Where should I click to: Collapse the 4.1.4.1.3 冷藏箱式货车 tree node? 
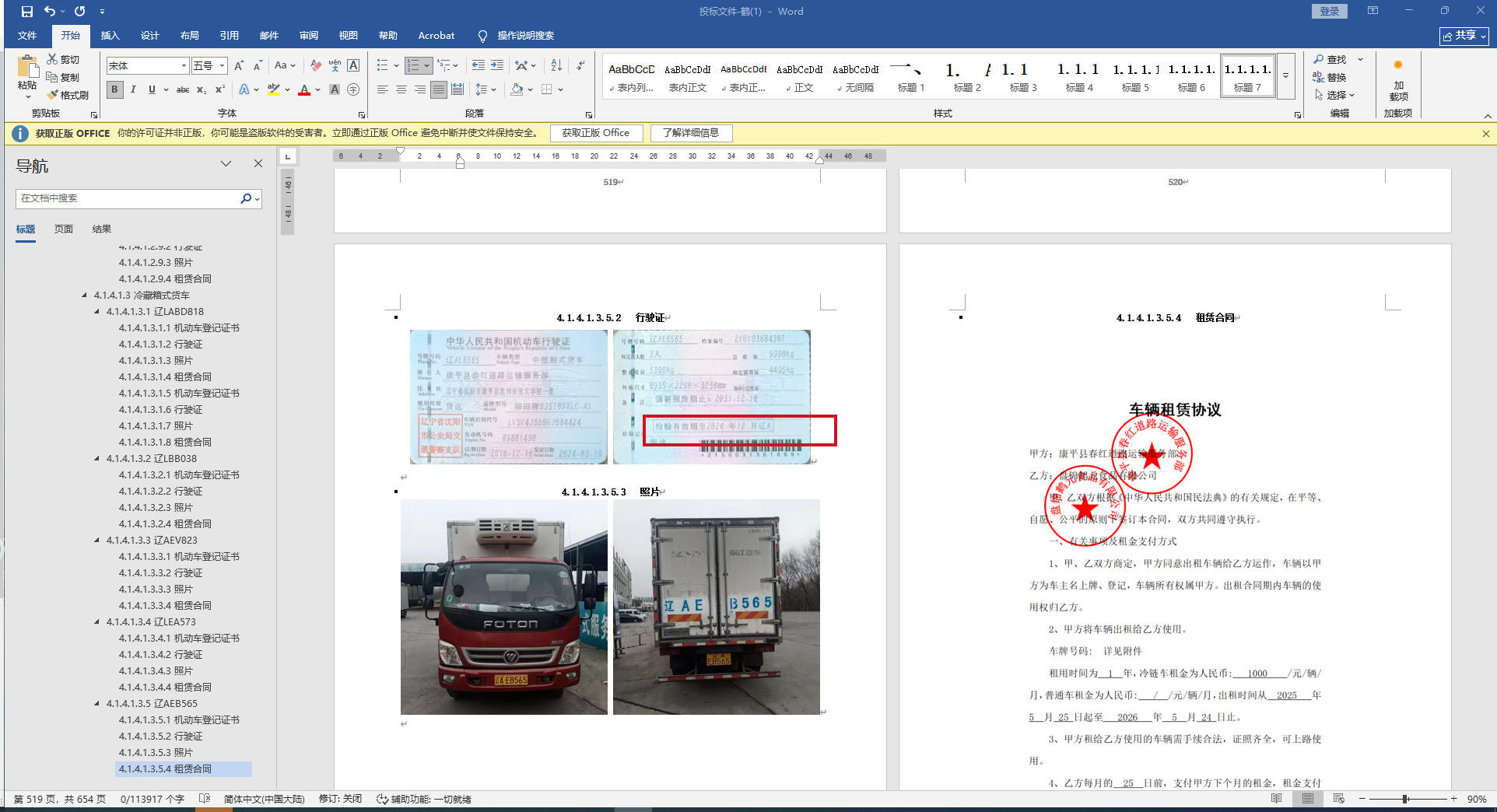[x=85, y=296]
